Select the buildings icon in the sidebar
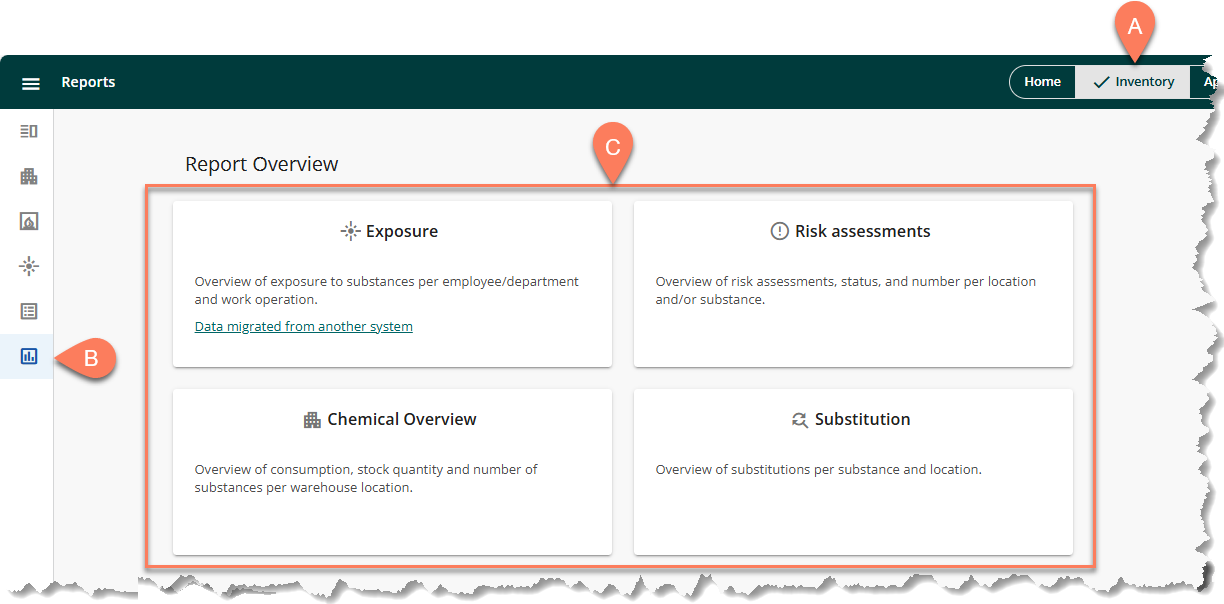The height and width of the screenshot is (604, 1224). pos(29,176)
